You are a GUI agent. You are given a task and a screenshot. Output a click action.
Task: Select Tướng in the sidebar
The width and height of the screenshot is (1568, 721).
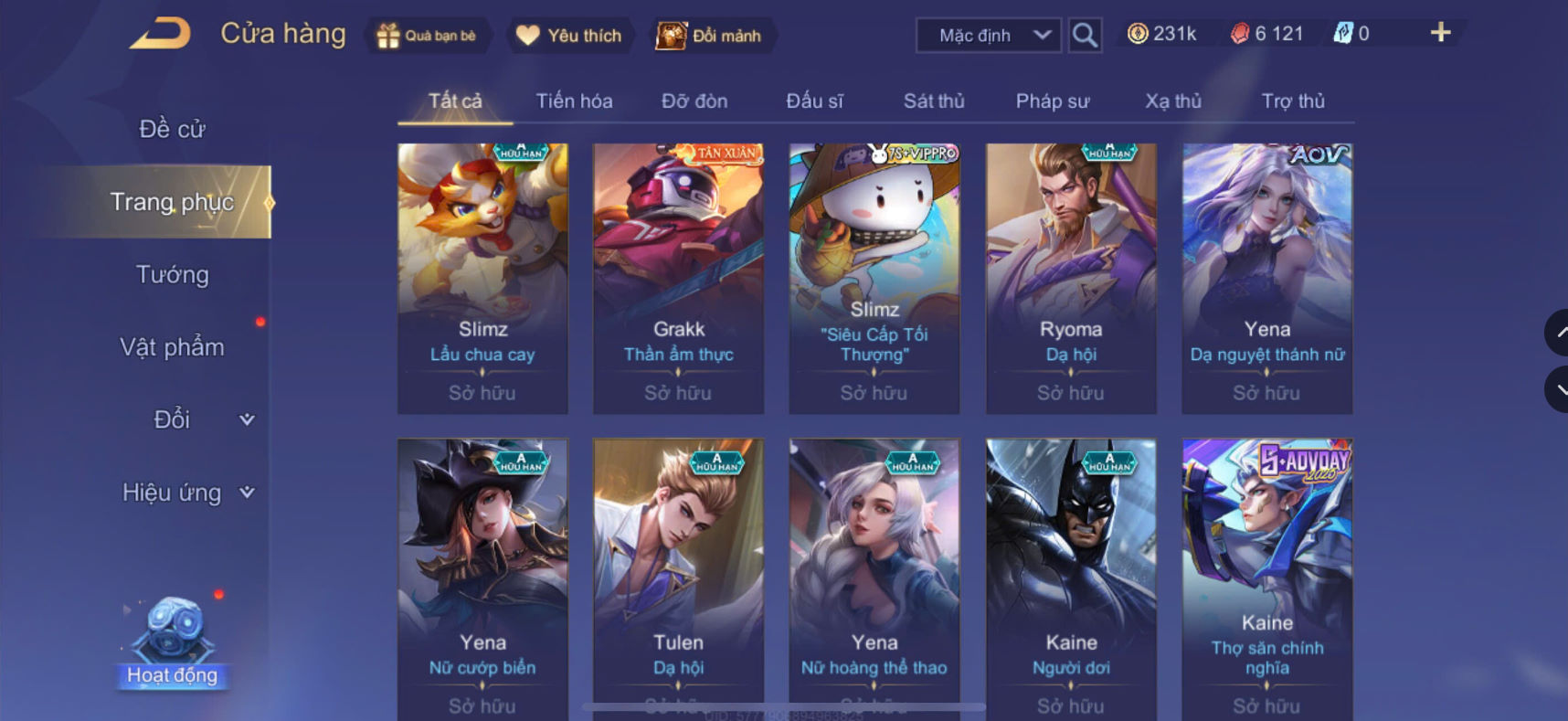click(172, 274)
